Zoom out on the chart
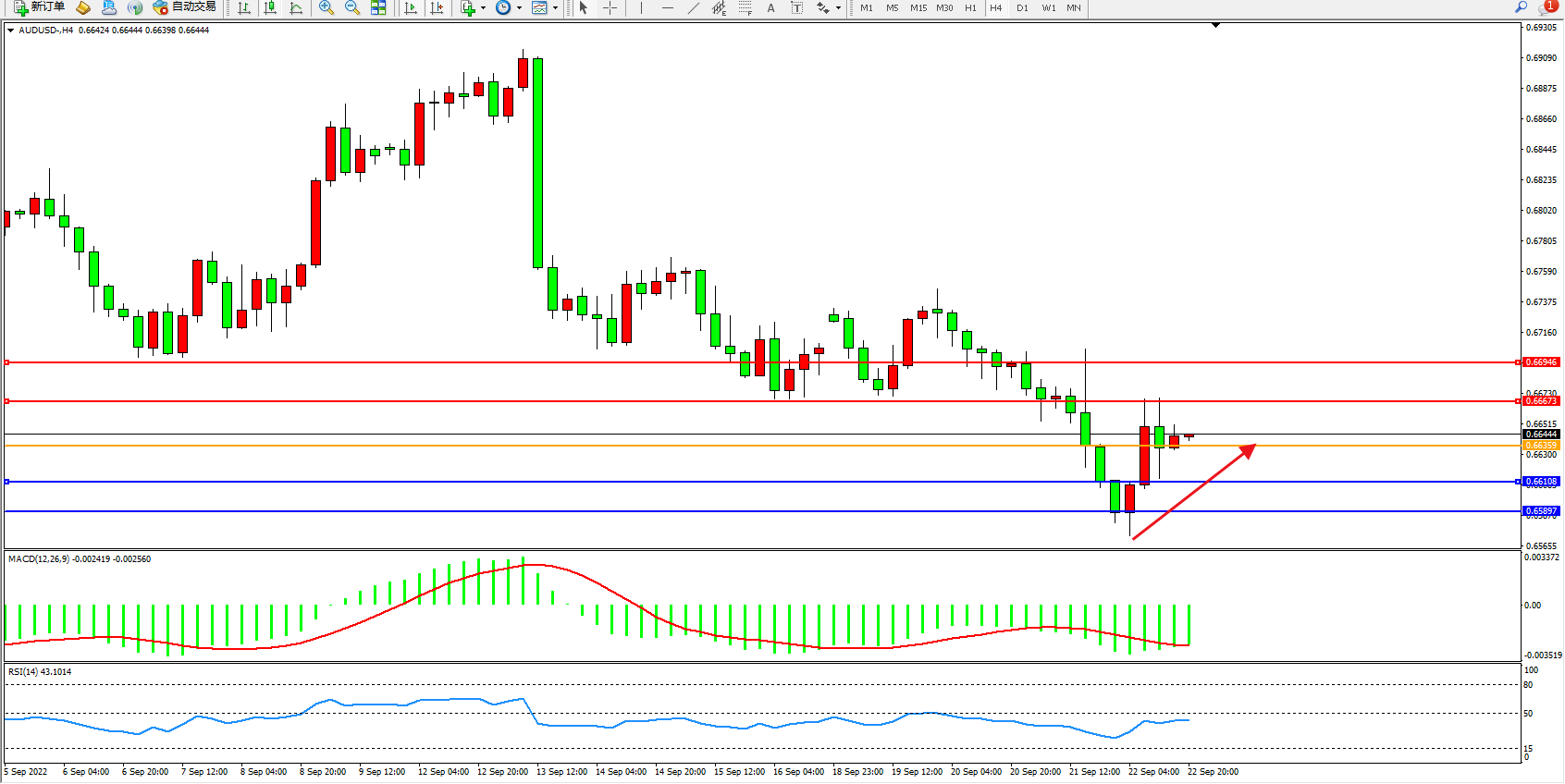The height and width of the screenshot is (784, 1565). tap(352, 7)
